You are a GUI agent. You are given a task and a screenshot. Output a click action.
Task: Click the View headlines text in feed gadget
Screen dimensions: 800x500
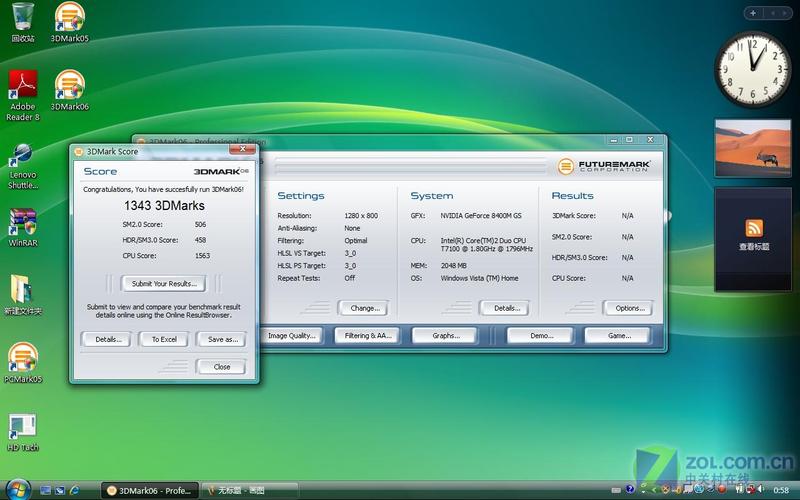click(x=754, y=247)
